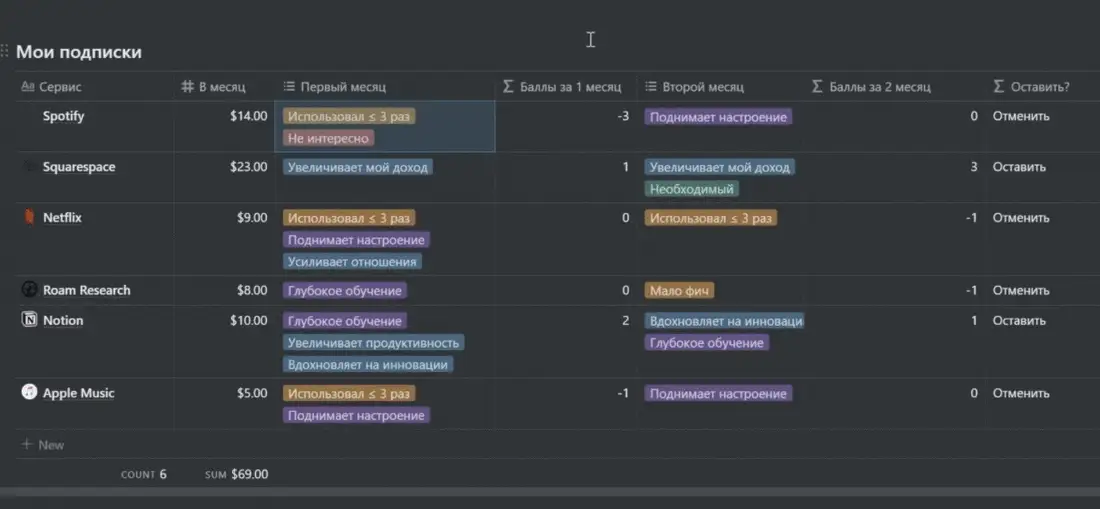The height and width of the screenshot is (509, 1100).
Task: Click Notion's second-month Глубокое обучение tag
Action: (x=706, y=343)
